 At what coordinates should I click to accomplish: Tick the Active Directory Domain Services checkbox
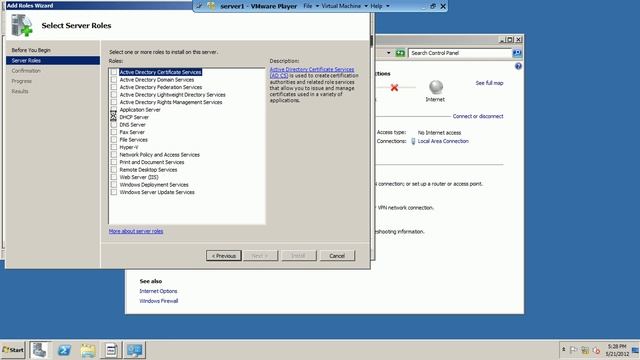click(x=114, y=80)
